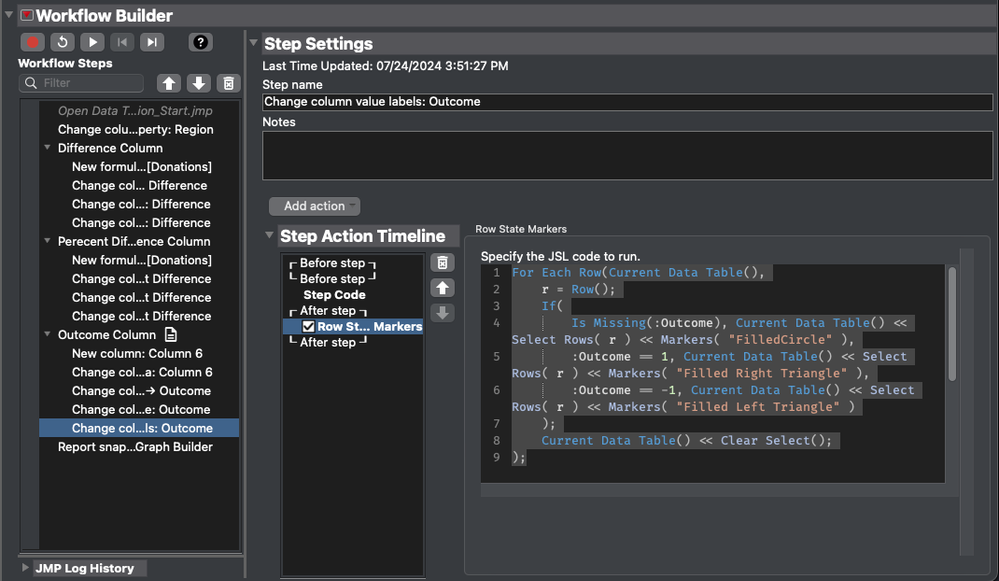The width and height of the screenshot is (999, 581).
Task: Select the Change col... Difference step without colon
Action: point(140,185)
